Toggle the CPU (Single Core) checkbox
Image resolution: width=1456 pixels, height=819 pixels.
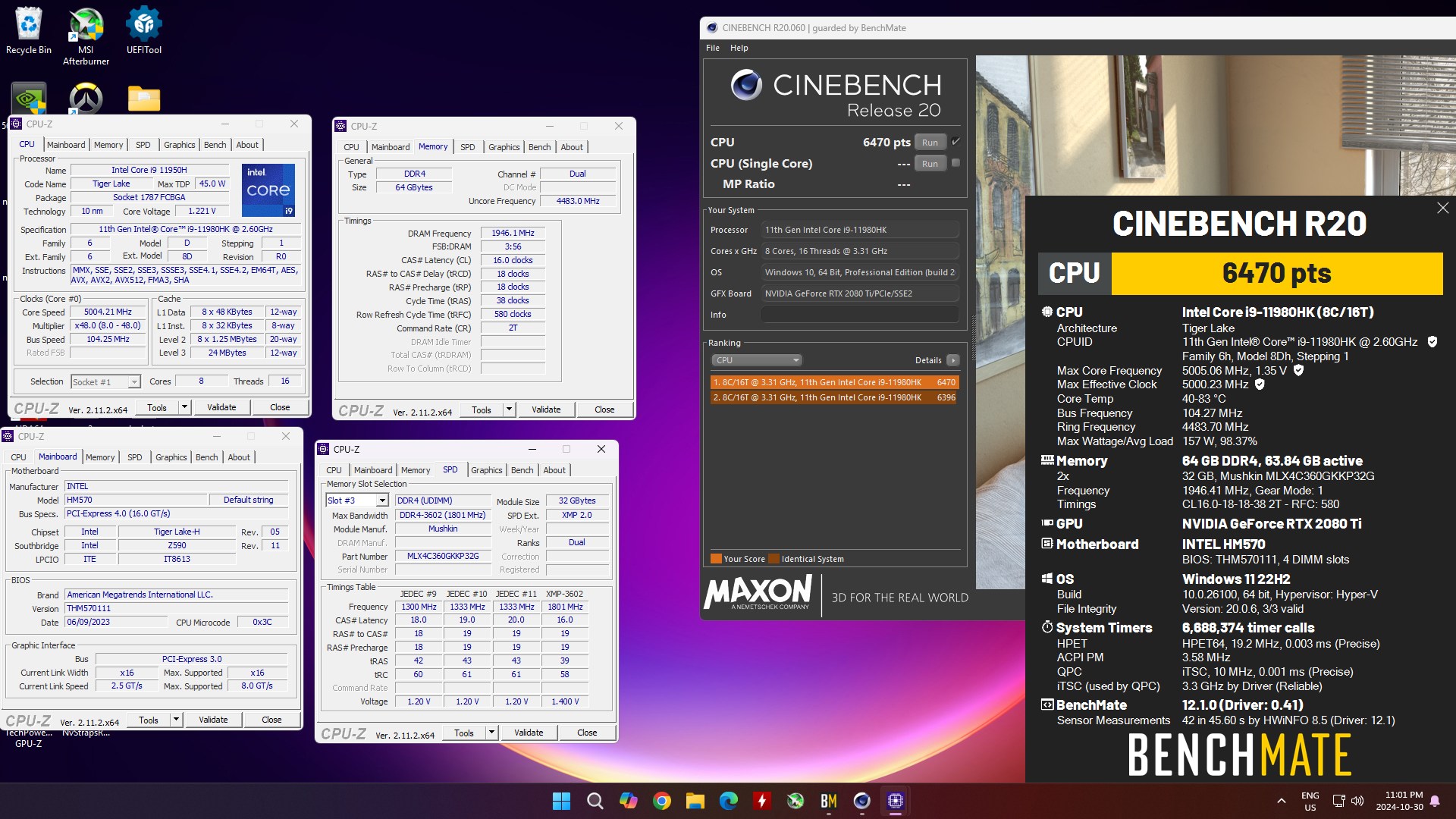(955, 163)
